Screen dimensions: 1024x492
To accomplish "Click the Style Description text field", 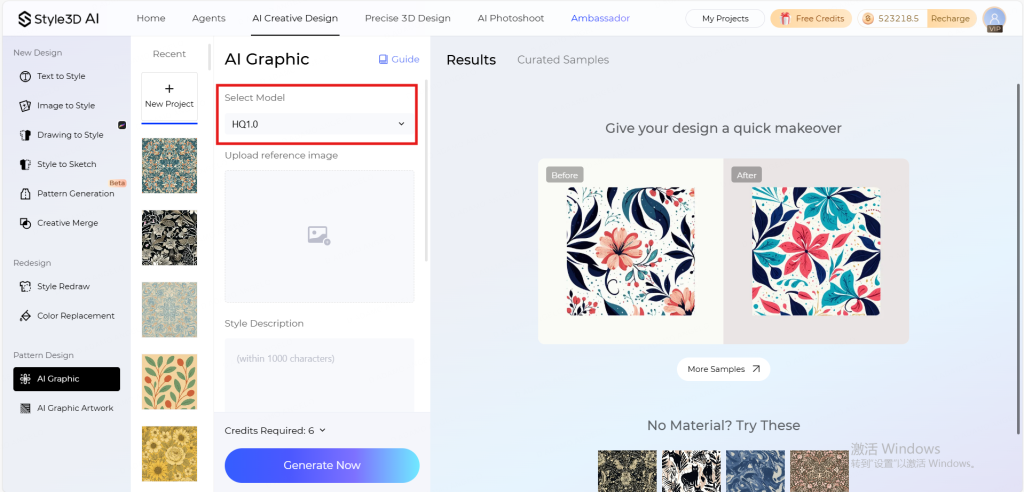I will (319, 375).
